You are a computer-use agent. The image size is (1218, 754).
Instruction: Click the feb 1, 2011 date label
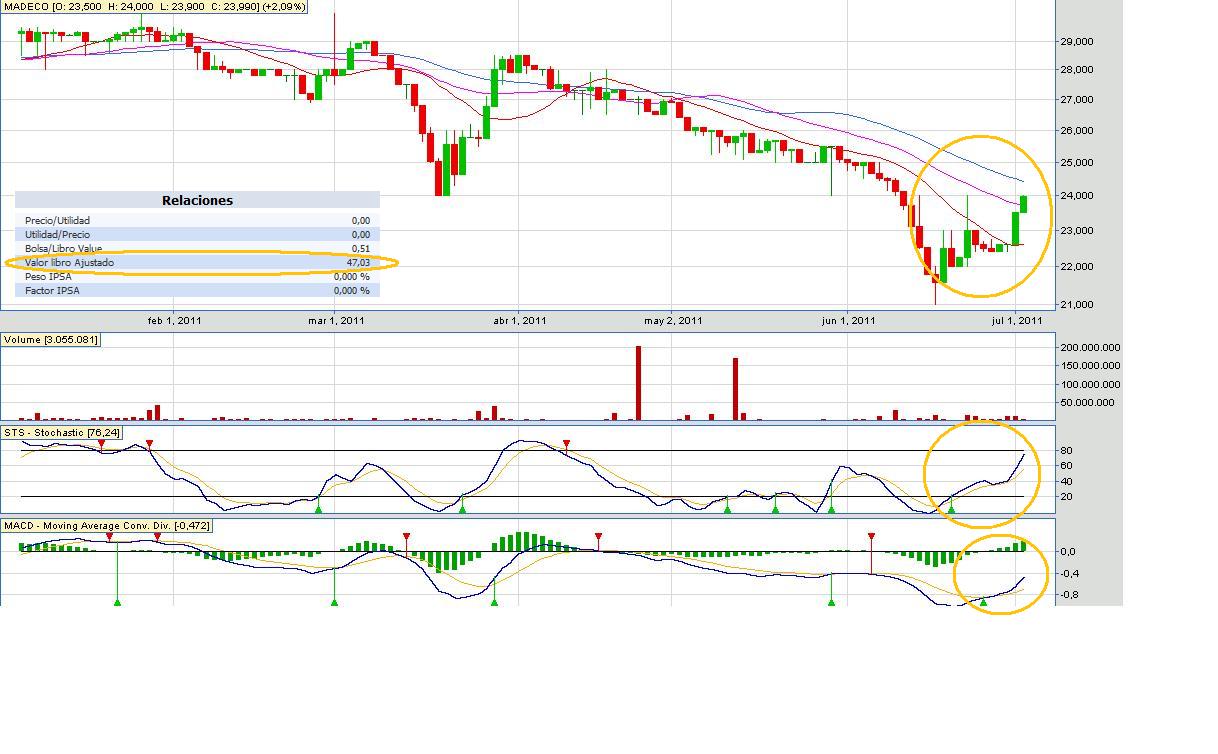tap(175, 321)
